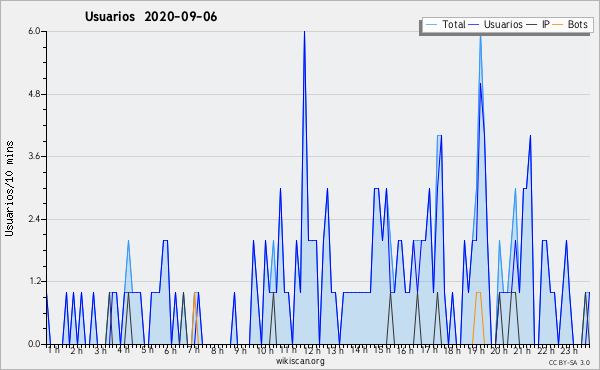Select the IP legend entry
Image resolution: width=600 pixels, height=370 pixels.
pos(538,24)
